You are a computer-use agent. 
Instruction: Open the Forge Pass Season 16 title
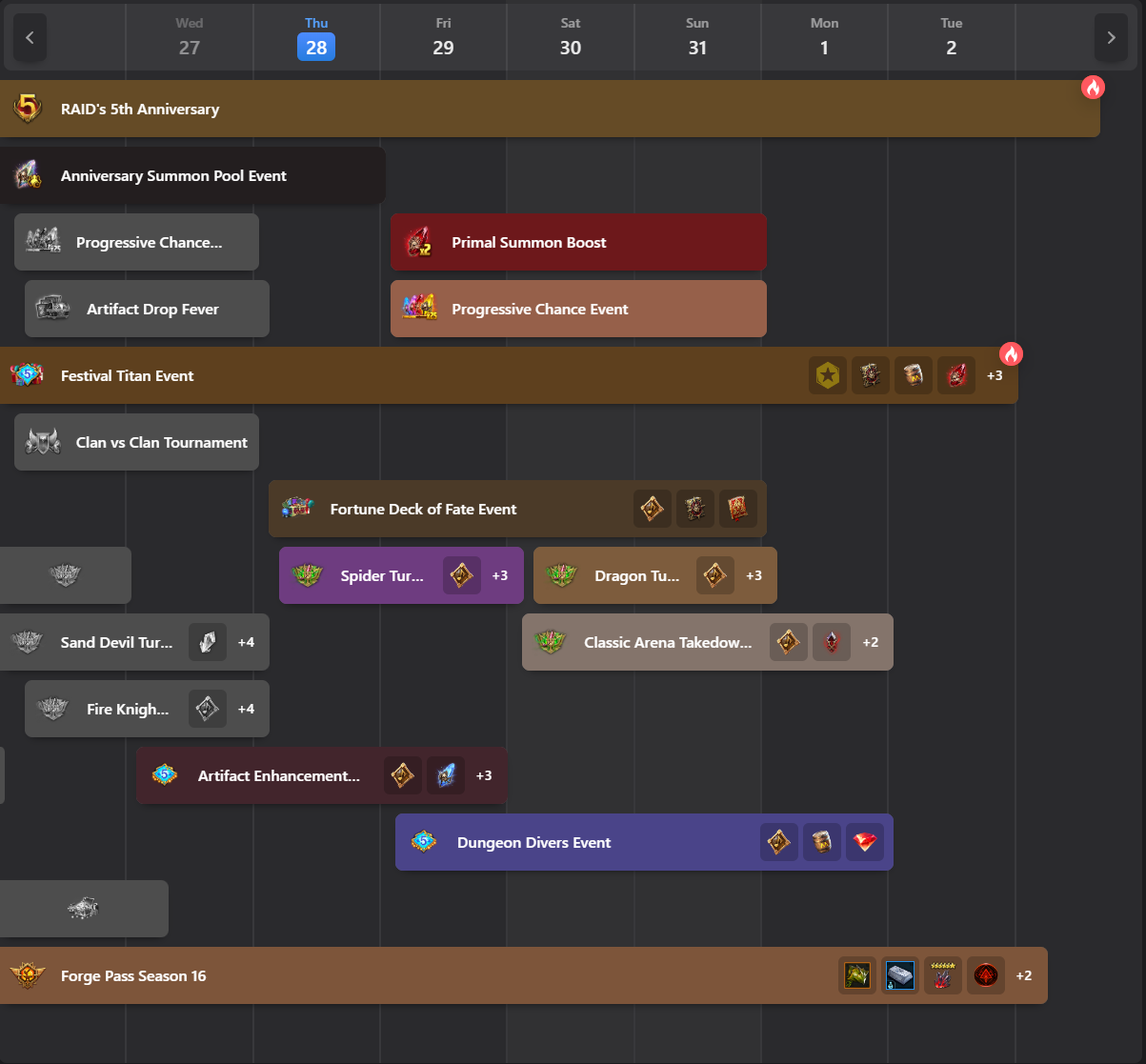pos(133,975)
